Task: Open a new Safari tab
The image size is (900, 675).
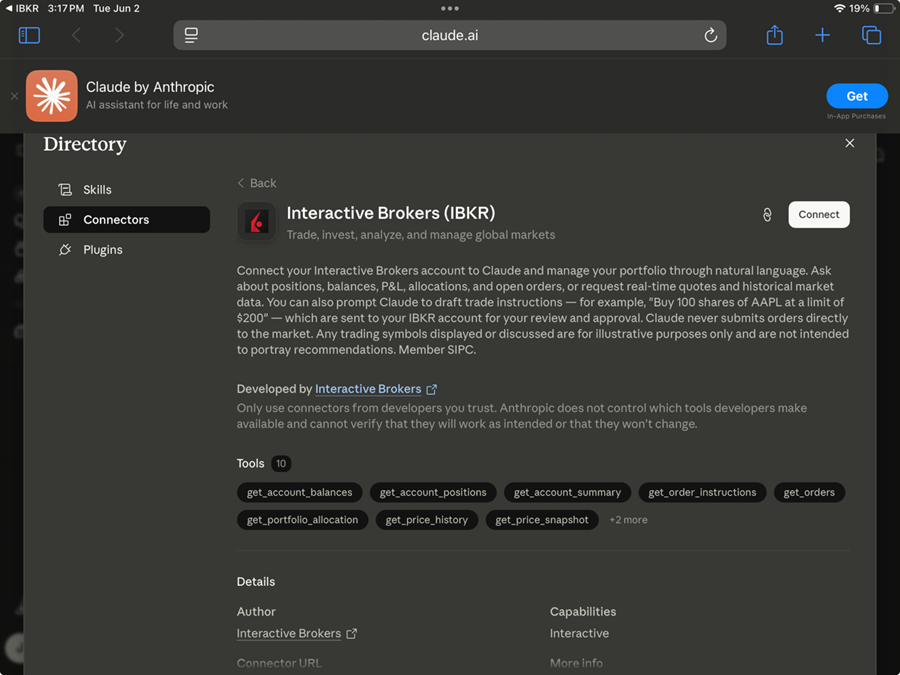Action: [x=823, y=35]
